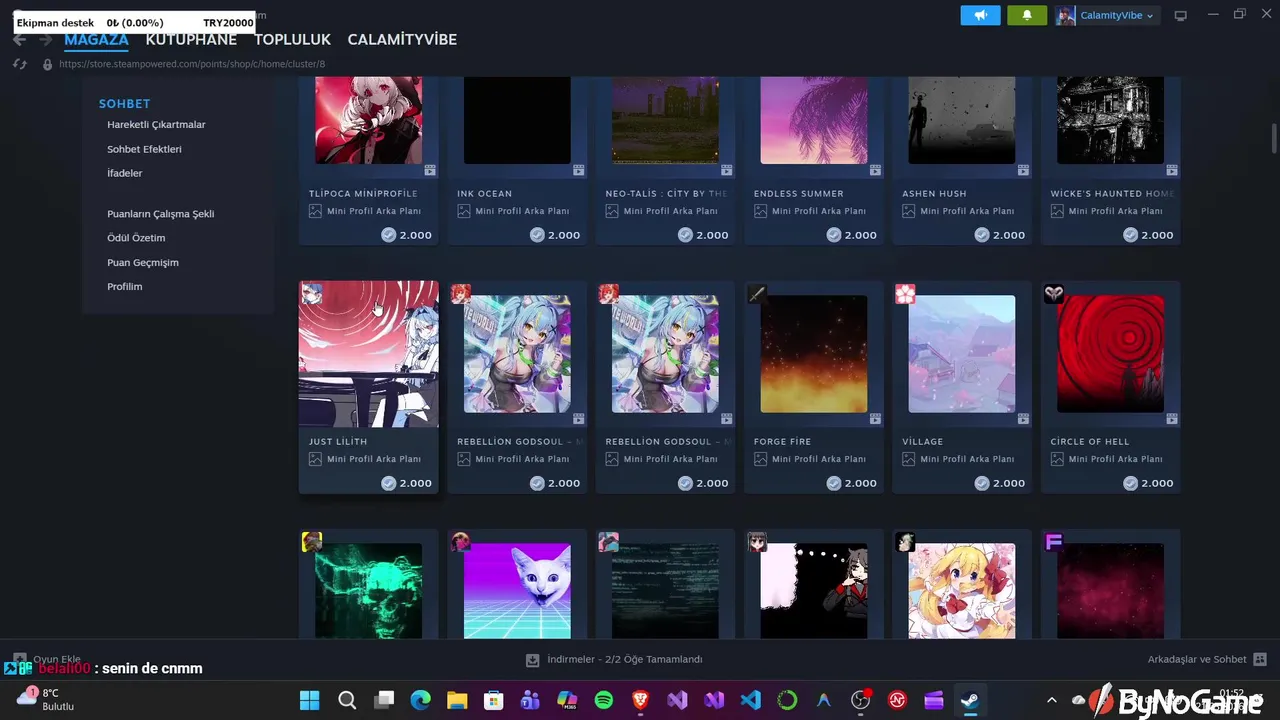Show hidden system tray icons chevron
Viewport: 1280px width, 720px height.
(1051, 700)
